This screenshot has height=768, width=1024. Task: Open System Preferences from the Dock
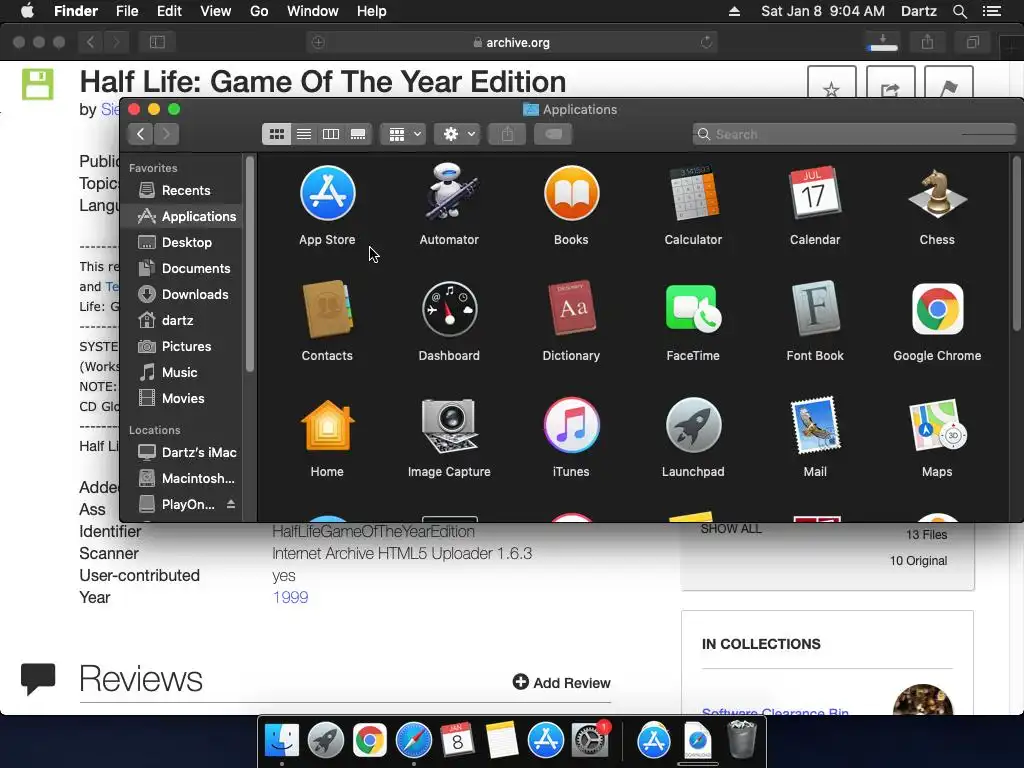tap(590, 741)
